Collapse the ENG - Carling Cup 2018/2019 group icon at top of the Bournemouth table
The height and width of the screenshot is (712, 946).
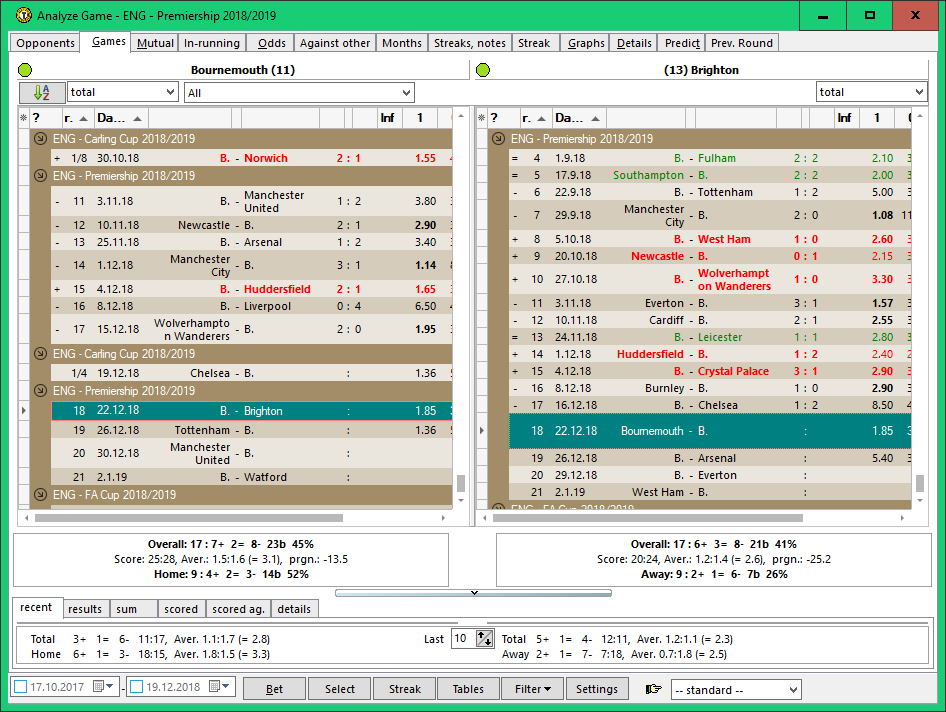coord(41,140)
